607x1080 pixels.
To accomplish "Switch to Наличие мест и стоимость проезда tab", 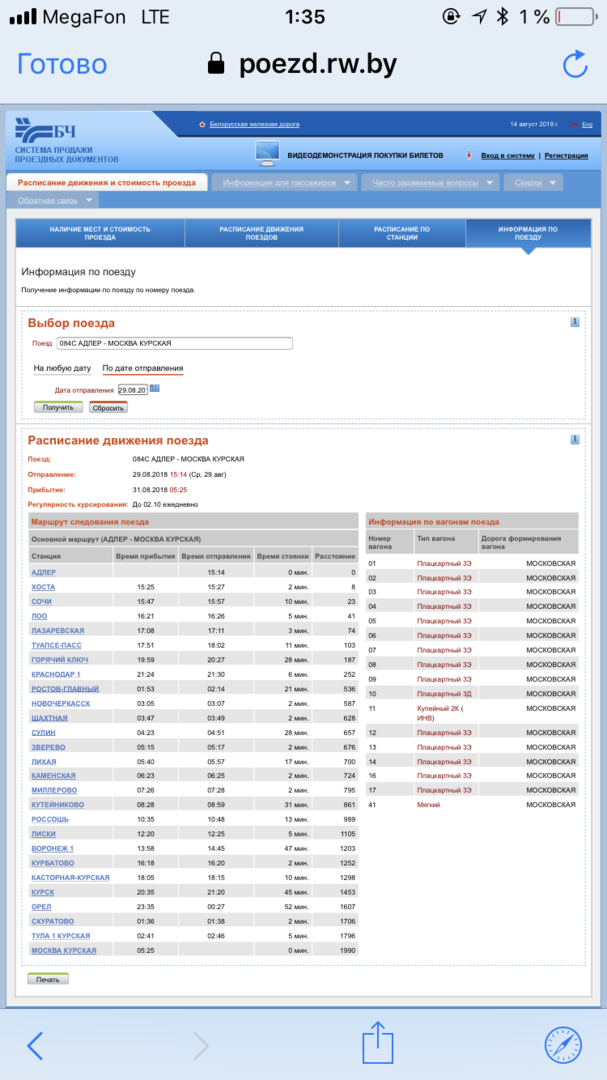I will pos(100,233).
